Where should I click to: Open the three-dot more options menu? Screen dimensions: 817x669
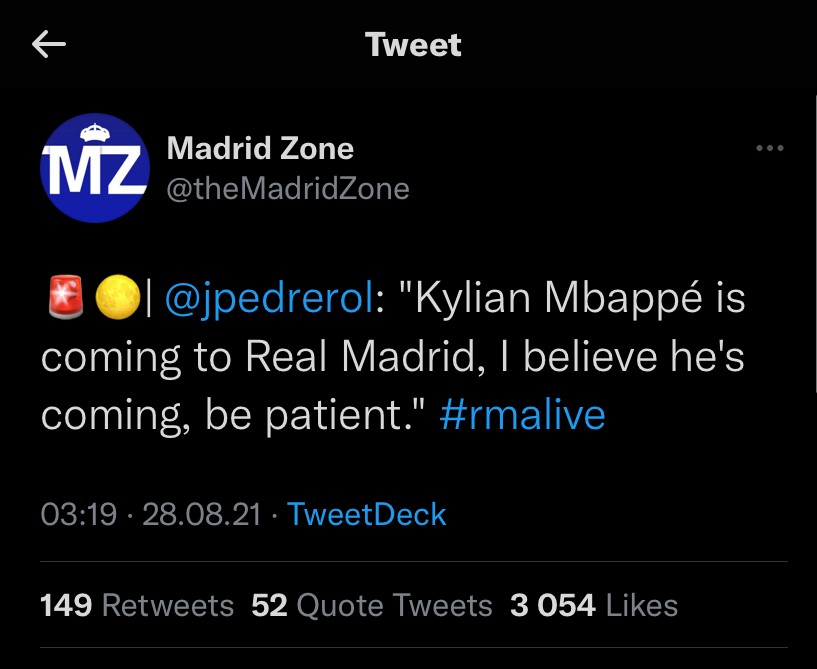click(769, 149)
